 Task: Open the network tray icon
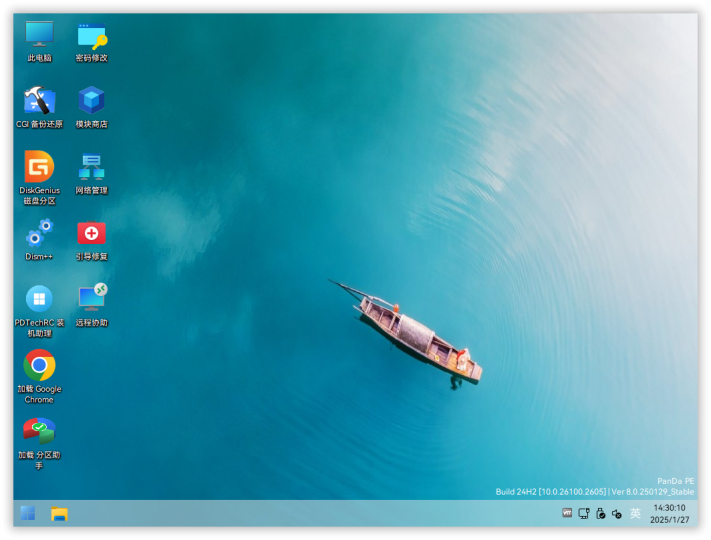coord(584,513)
